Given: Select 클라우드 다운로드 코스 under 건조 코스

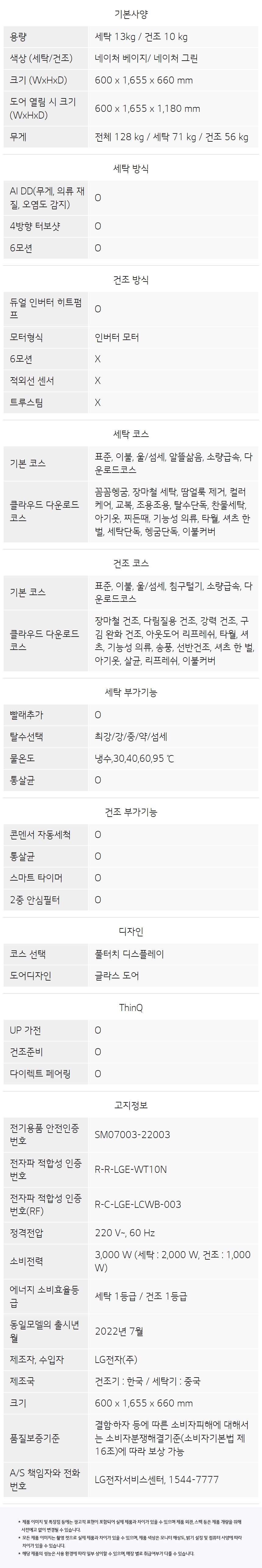Looking at the screenshot, I should pyautogui.click(x=44, y=640).
